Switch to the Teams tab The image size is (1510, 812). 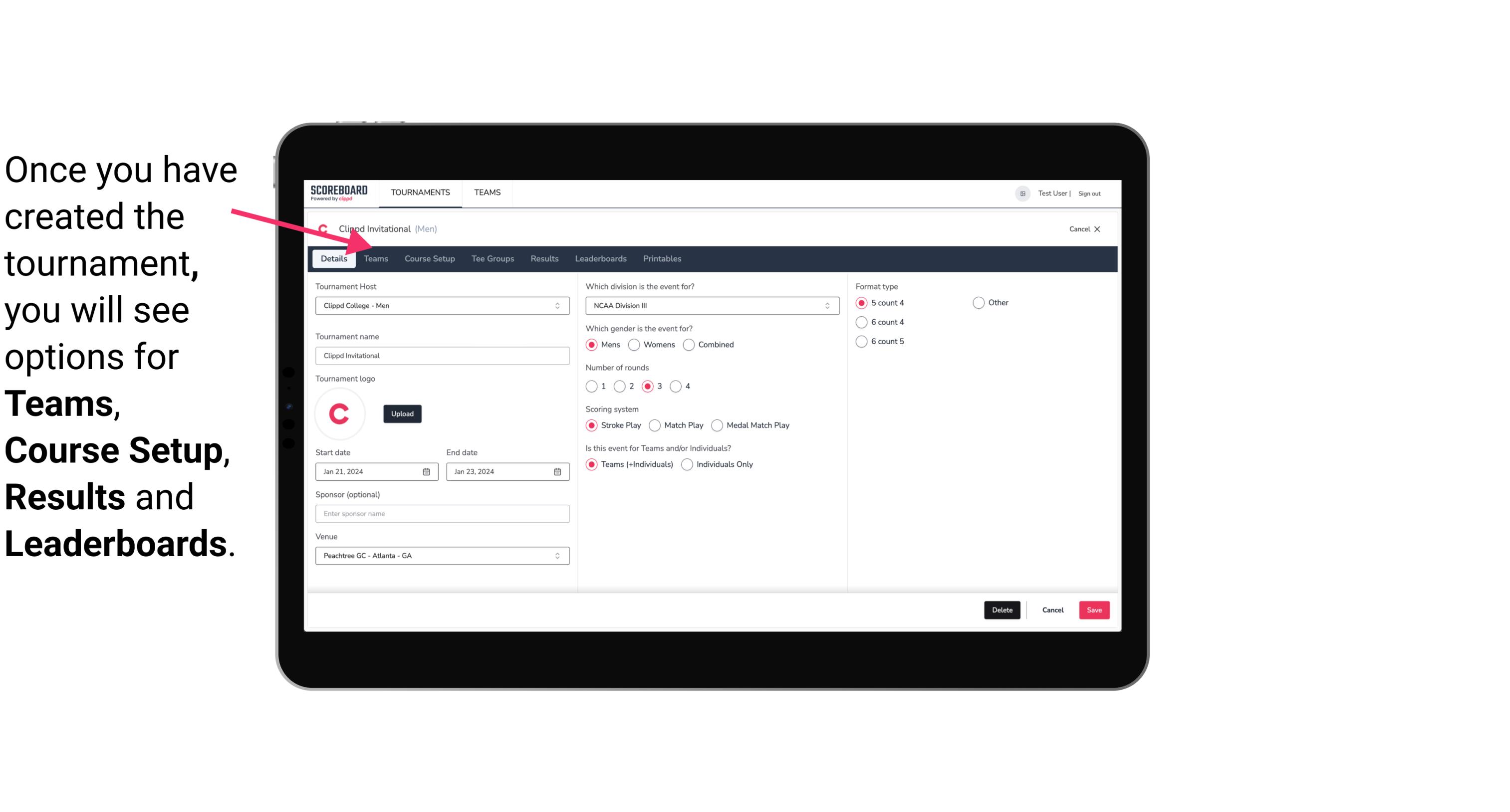[x=376, y=258]
